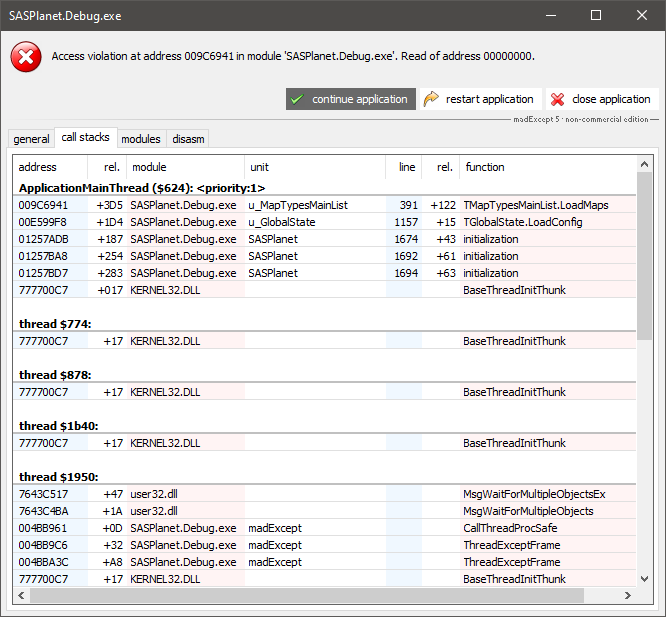Viewport: 666px width, 617px height.
Task: Select MsgWaitForMultipleObjectsEx row
Action: pos(325,494)
